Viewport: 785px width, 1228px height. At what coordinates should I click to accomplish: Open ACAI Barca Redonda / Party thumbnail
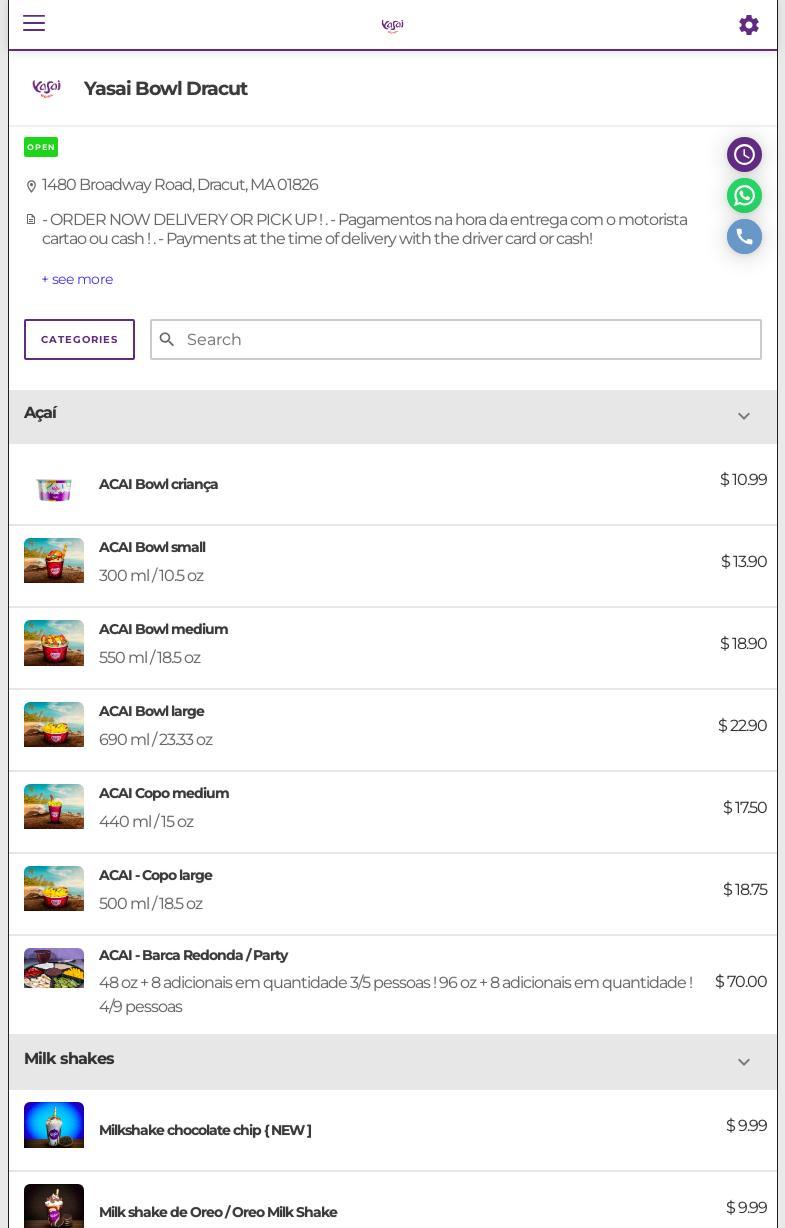(x=54, y=968)
